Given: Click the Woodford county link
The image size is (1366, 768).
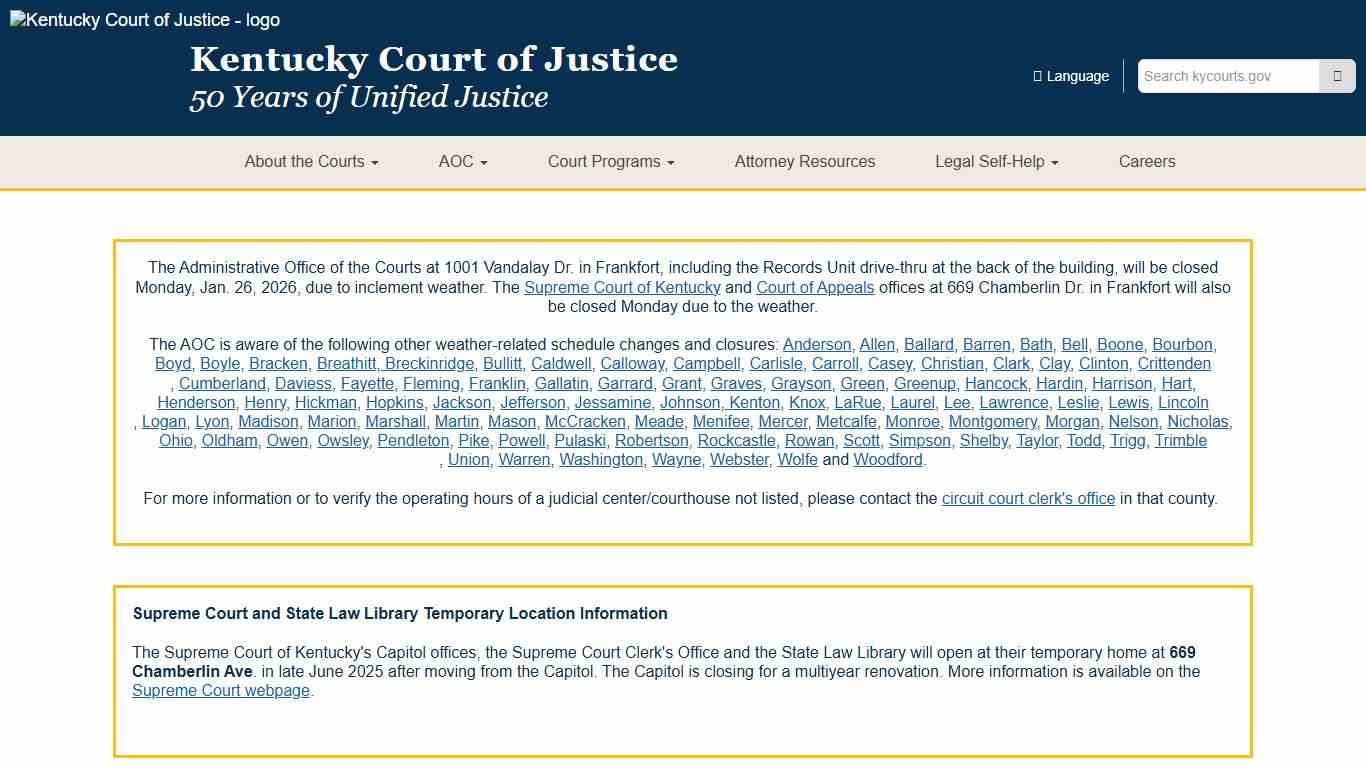Looking at the screenshot, I should point(887,459).
